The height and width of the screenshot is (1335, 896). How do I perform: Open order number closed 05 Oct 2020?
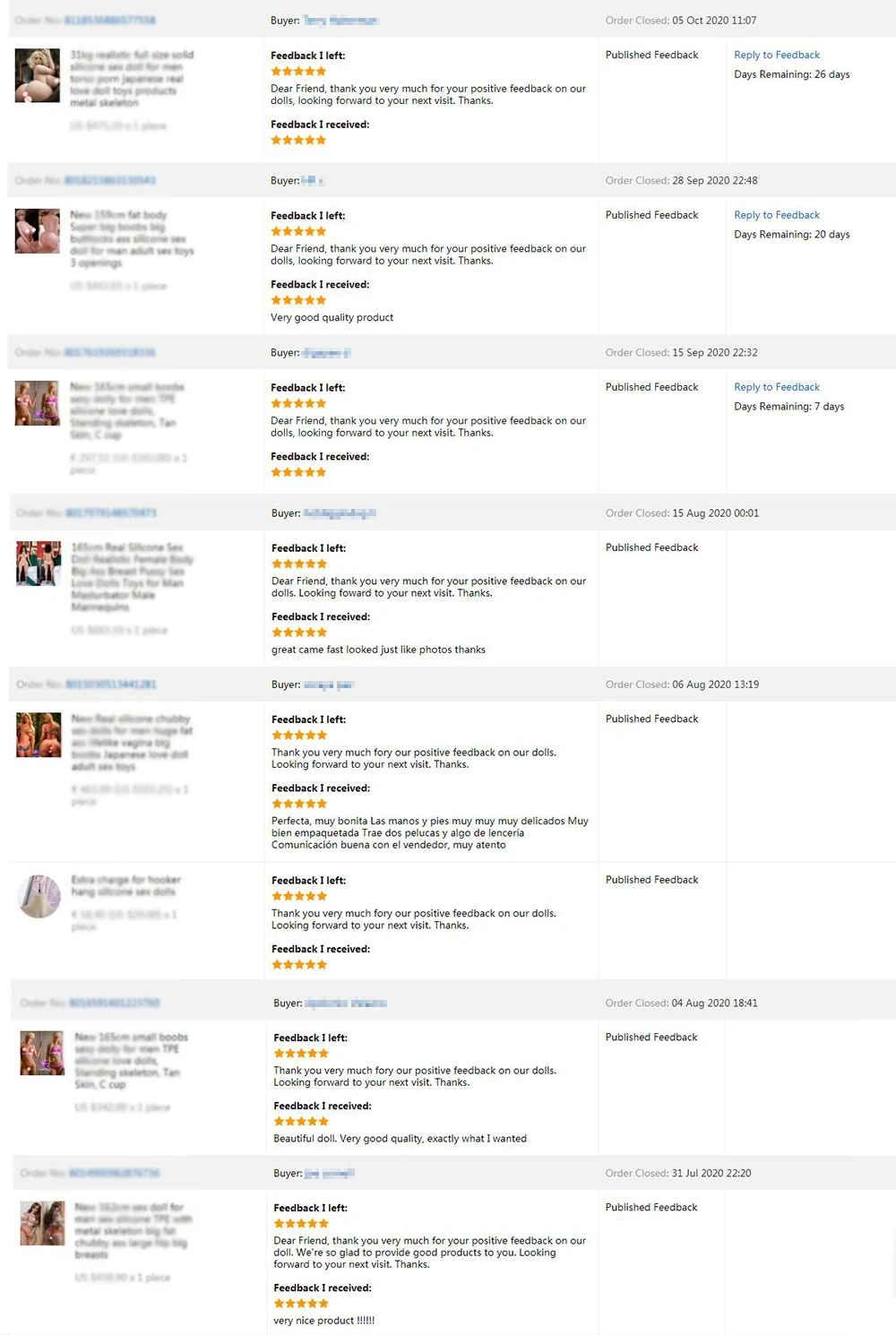pos(109,20)
